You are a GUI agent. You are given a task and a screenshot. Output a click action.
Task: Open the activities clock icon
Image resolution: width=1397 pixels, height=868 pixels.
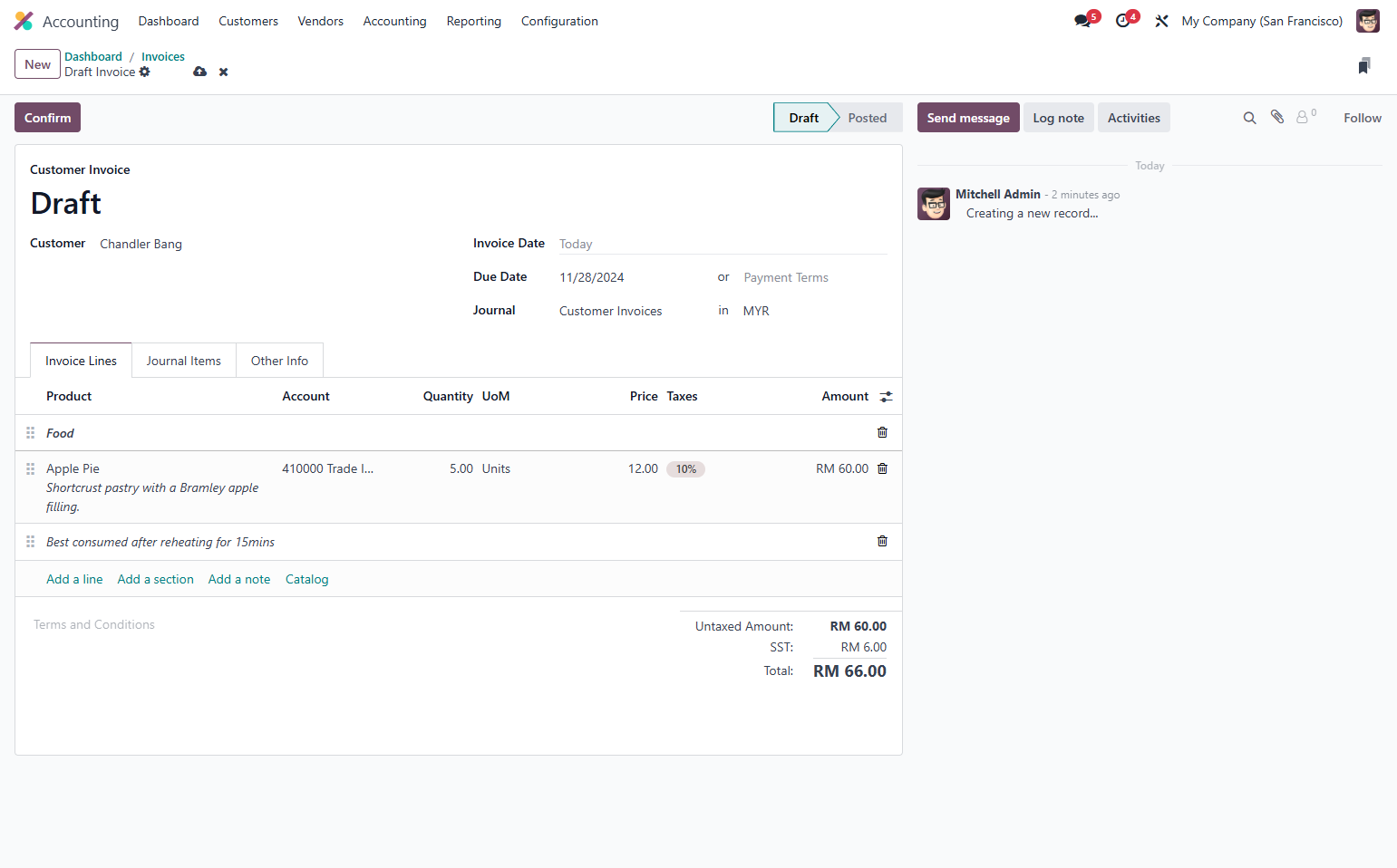pyautogui.click(x=1123, y=21)
